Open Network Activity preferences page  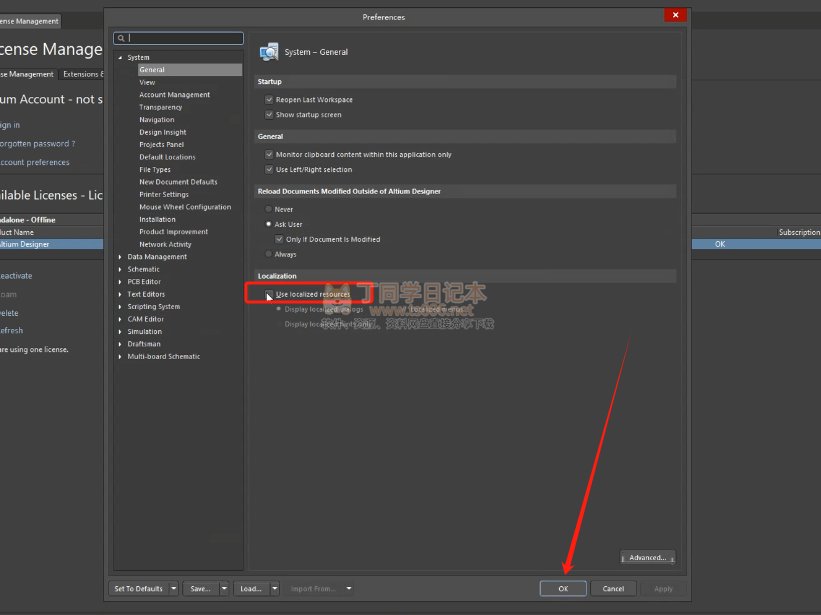point(165,244)
